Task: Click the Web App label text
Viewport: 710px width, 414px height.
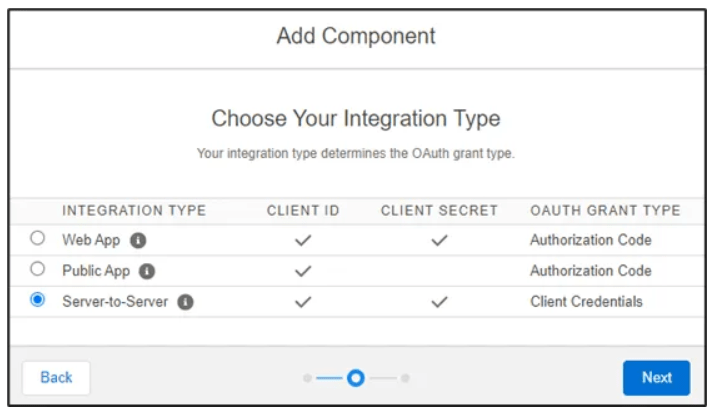Action: click(91, 240)
